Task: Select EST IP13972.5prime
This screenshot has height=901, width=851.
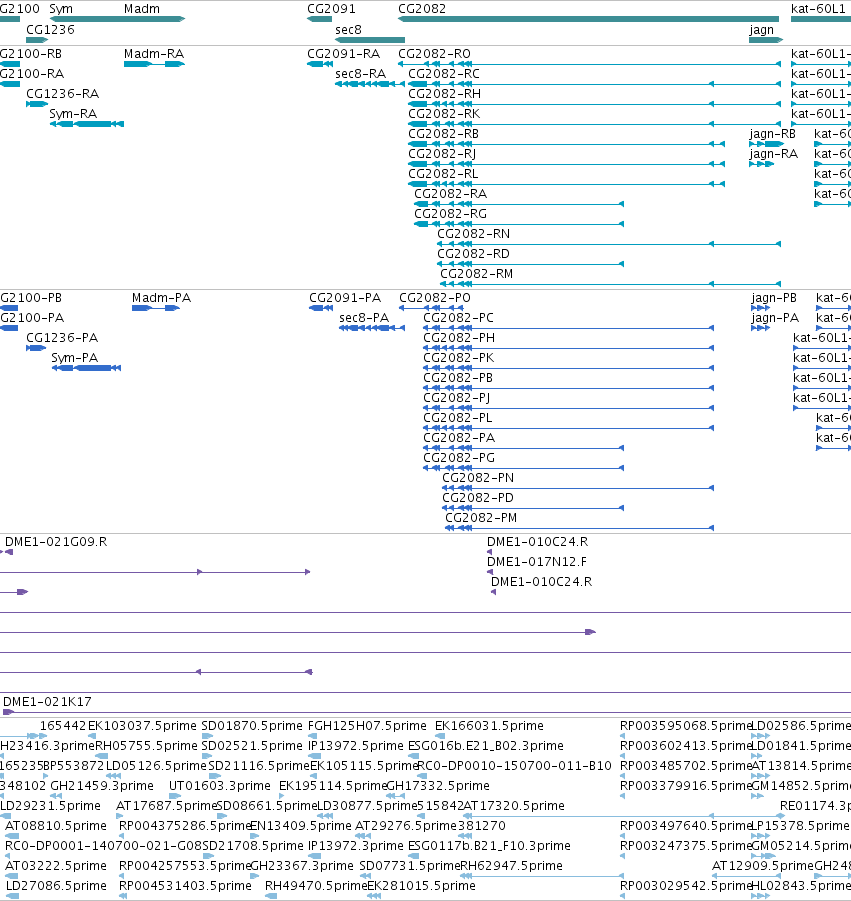Action: click(356, 746)
